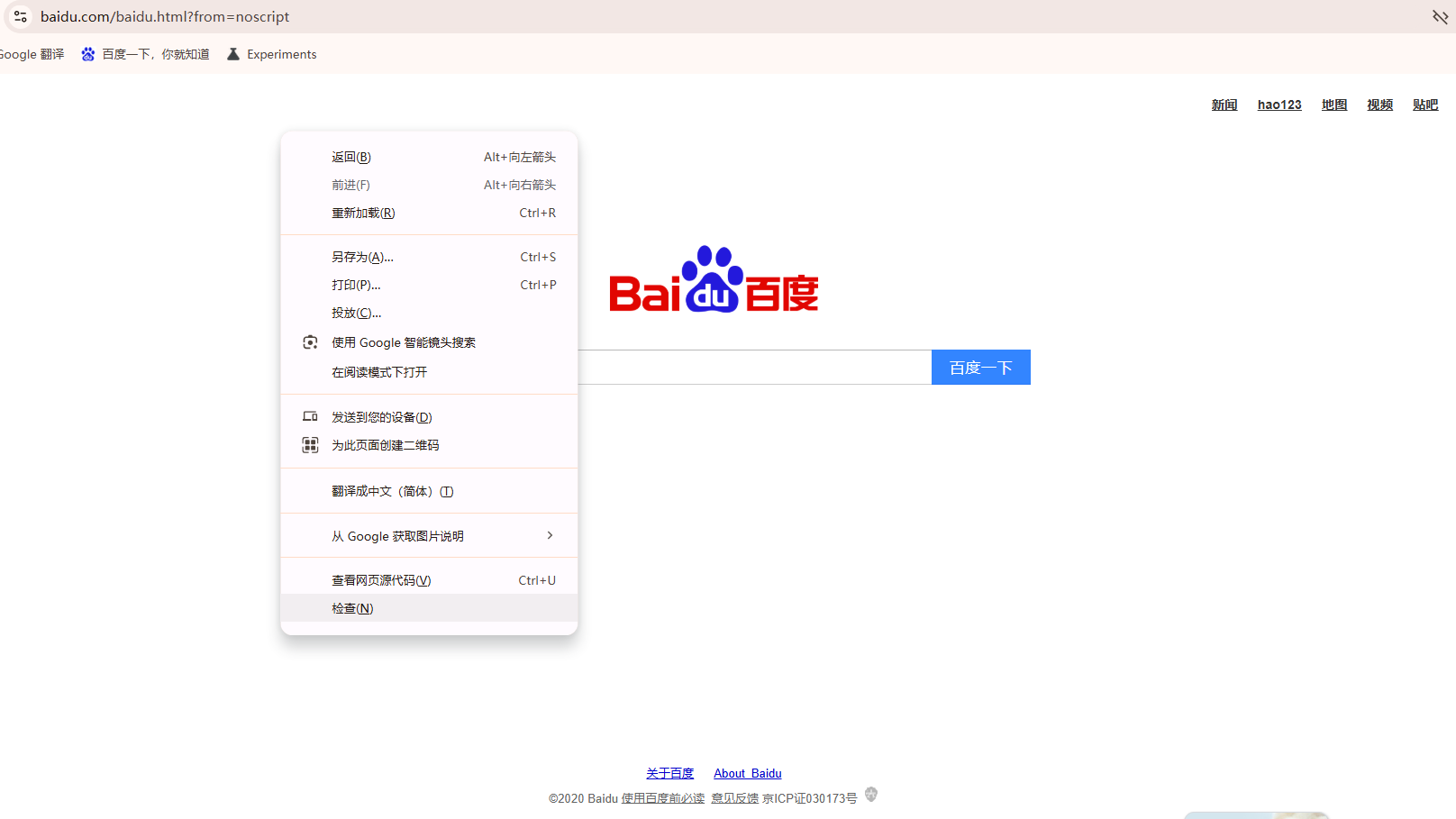The image size is (1456, 819).
Task: Click the Google Lens search icon
Action: pos(310,342)
